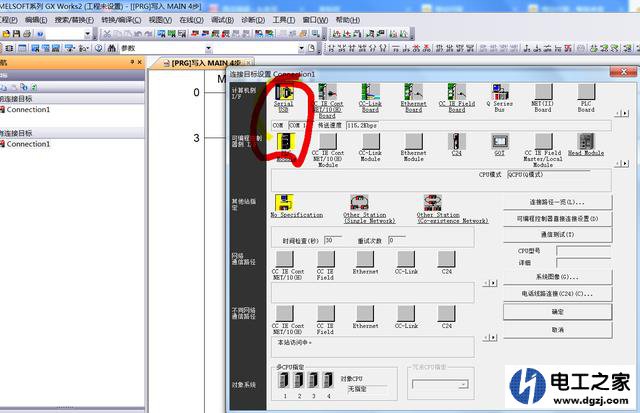Open the 搜索/替换(F) menu
The width and height of the screenshot is (640, 413).
[74, 20]
